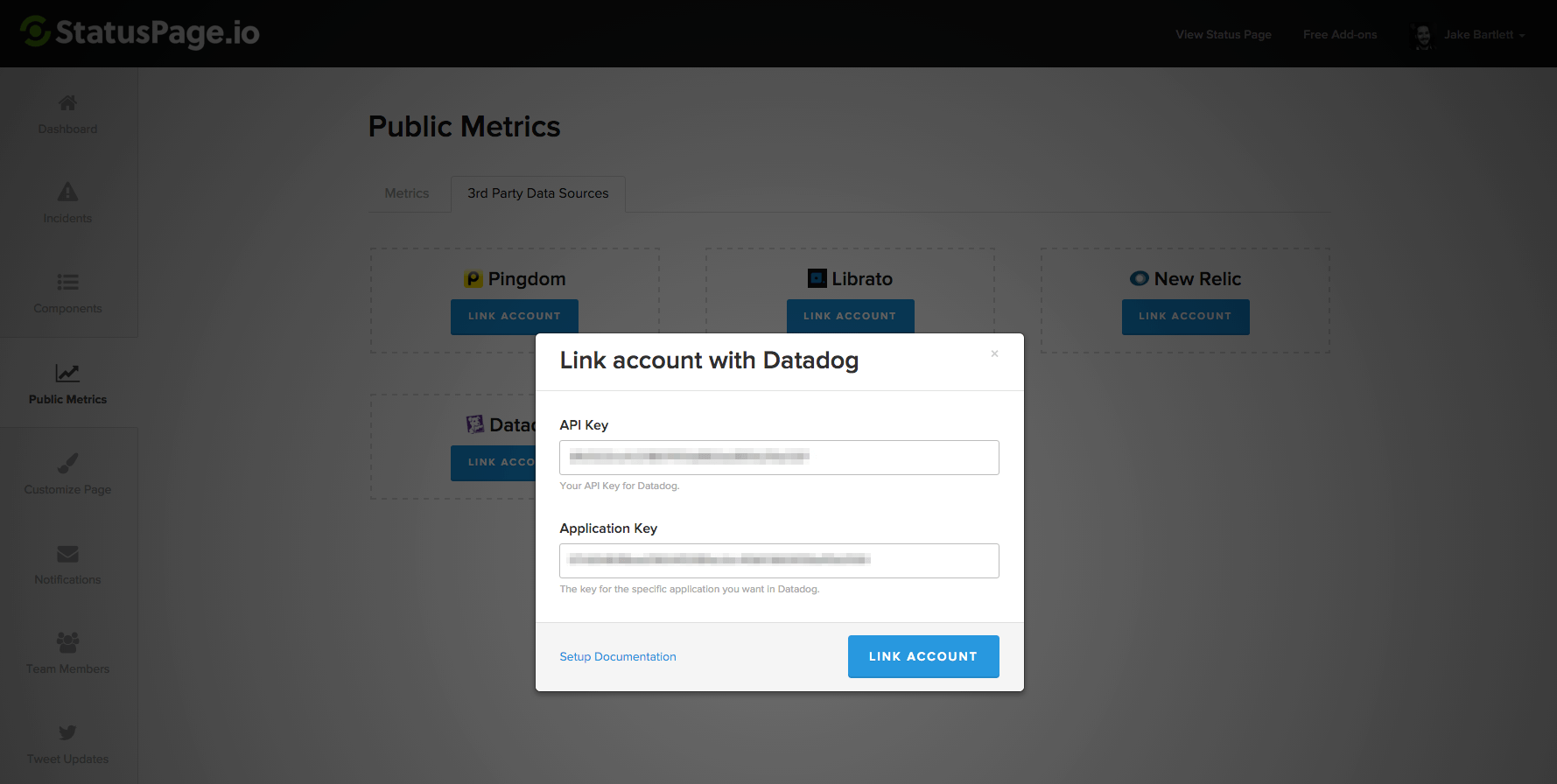Open Incidents warning triangle icon
Image resolution: width=1557 pixels, height=784 pixels.
pyautogui.click(x=67, y=192)
